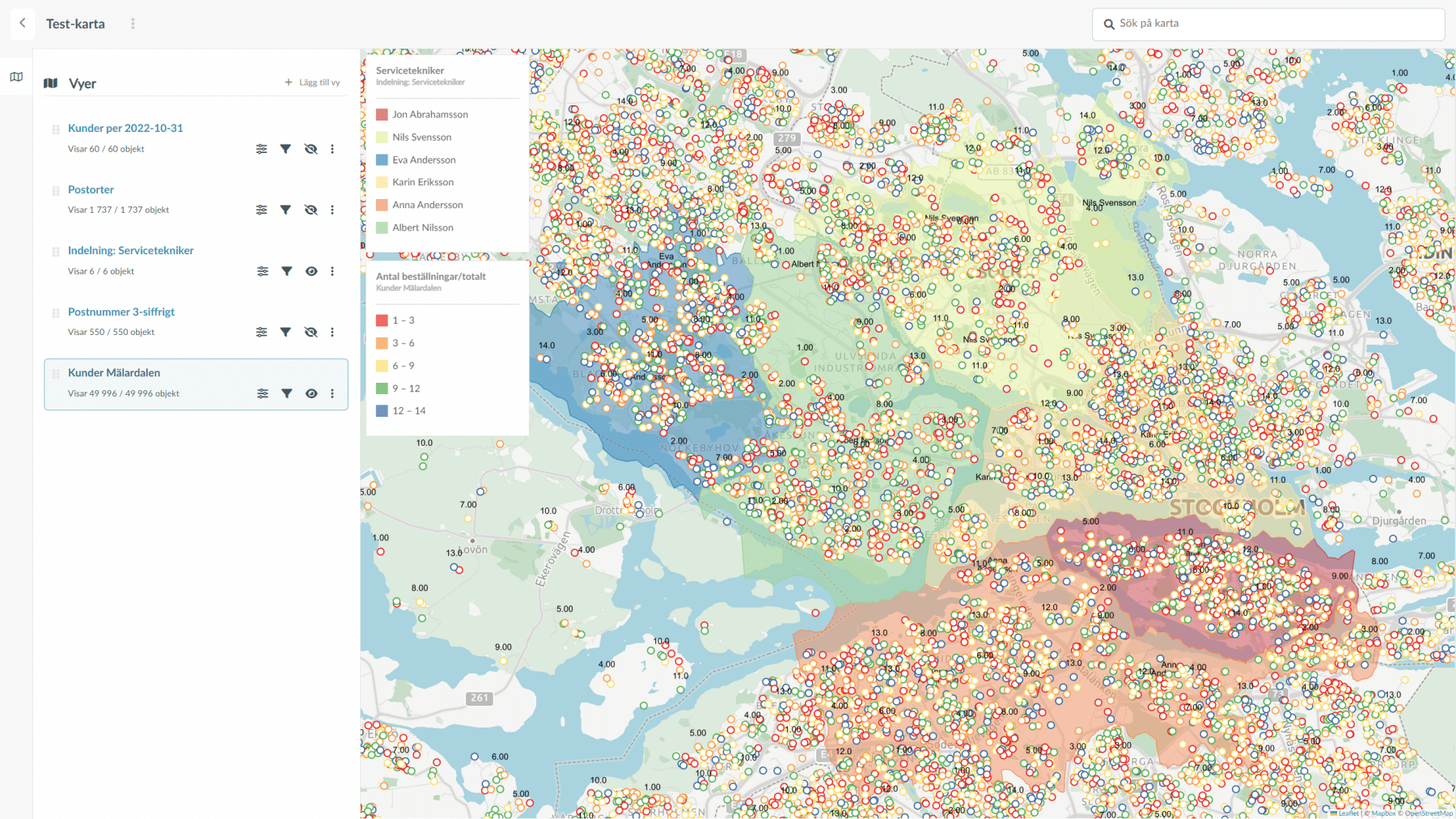Screen dimensions: 1456x819
Task: Click Lägg till vy to add a view
Action: [x=314, y=82]
